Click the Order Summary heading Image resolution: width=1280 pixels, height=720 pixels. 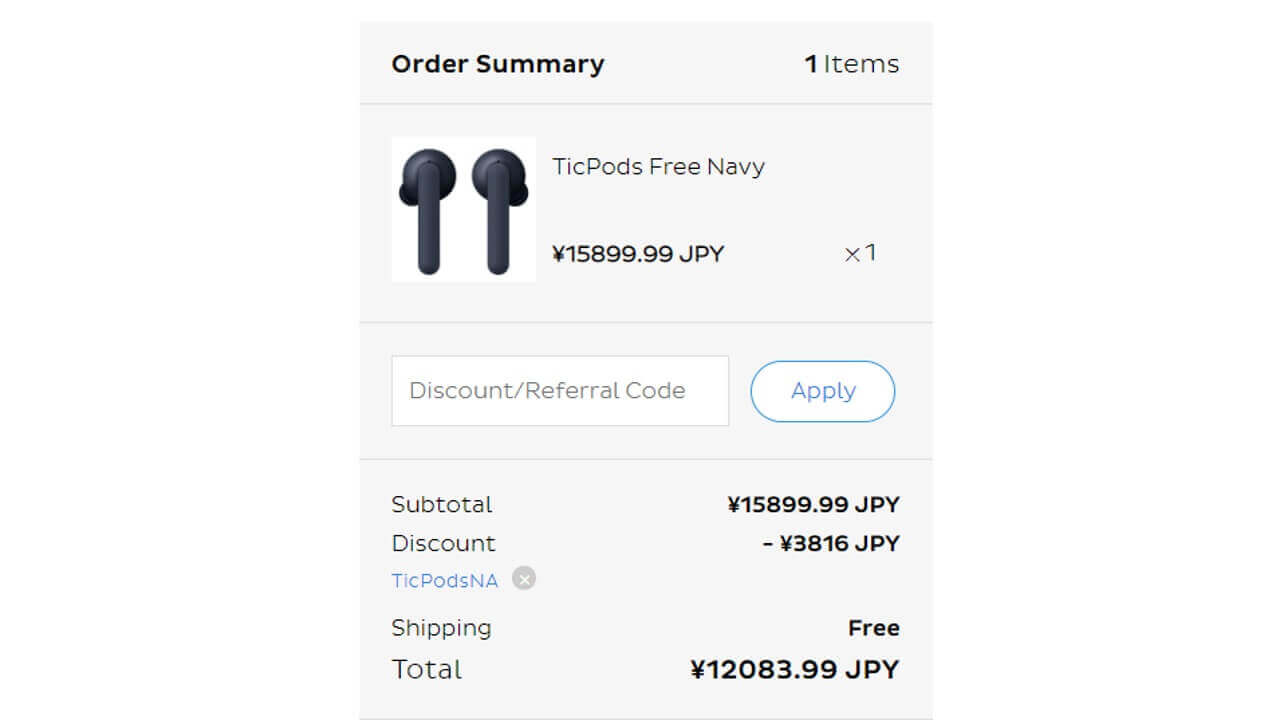tap(498, 64)
